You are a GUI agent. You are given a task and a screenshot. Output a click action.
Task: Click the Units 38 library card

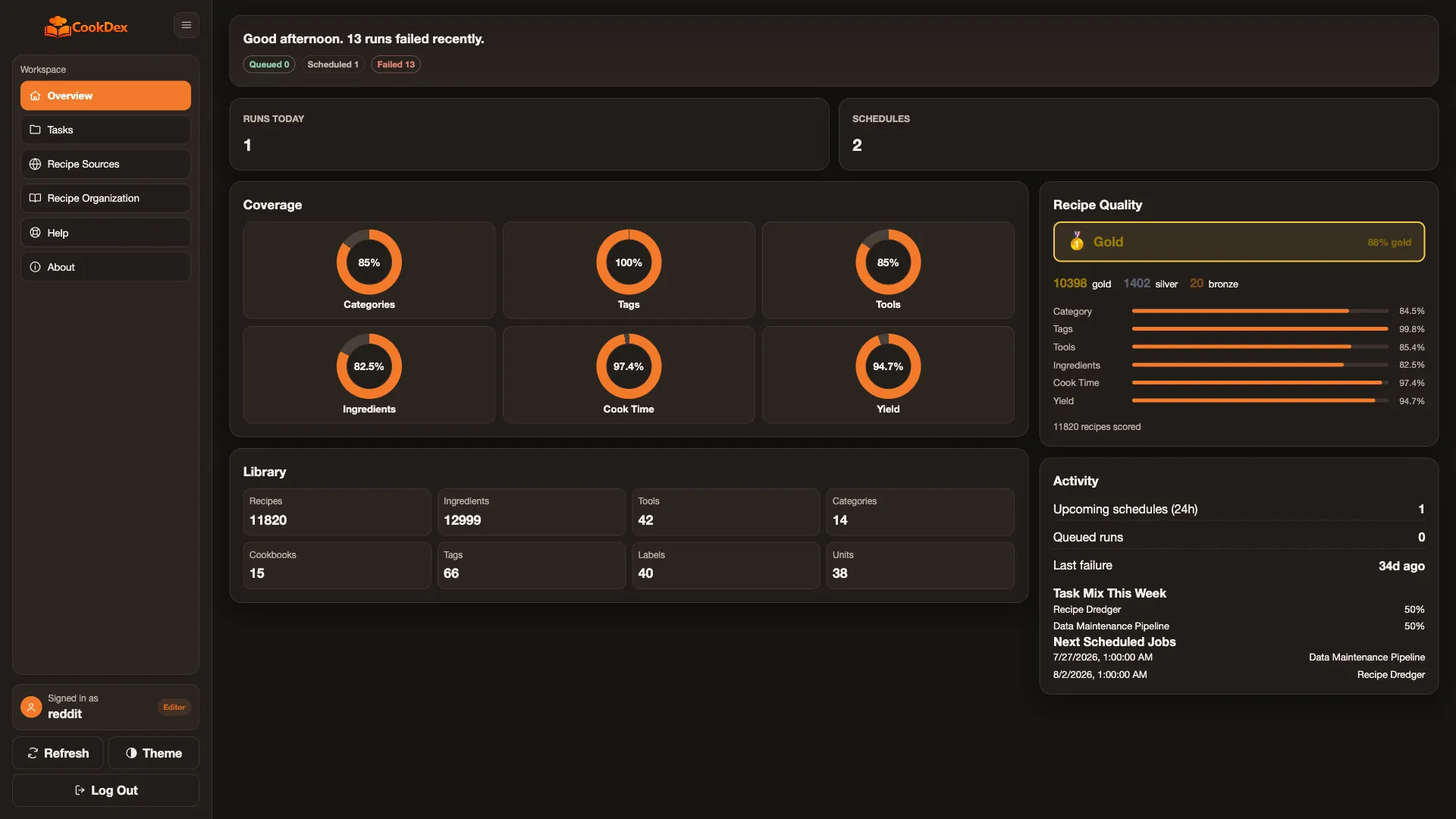pyautogui.click(x=920, y=566)
